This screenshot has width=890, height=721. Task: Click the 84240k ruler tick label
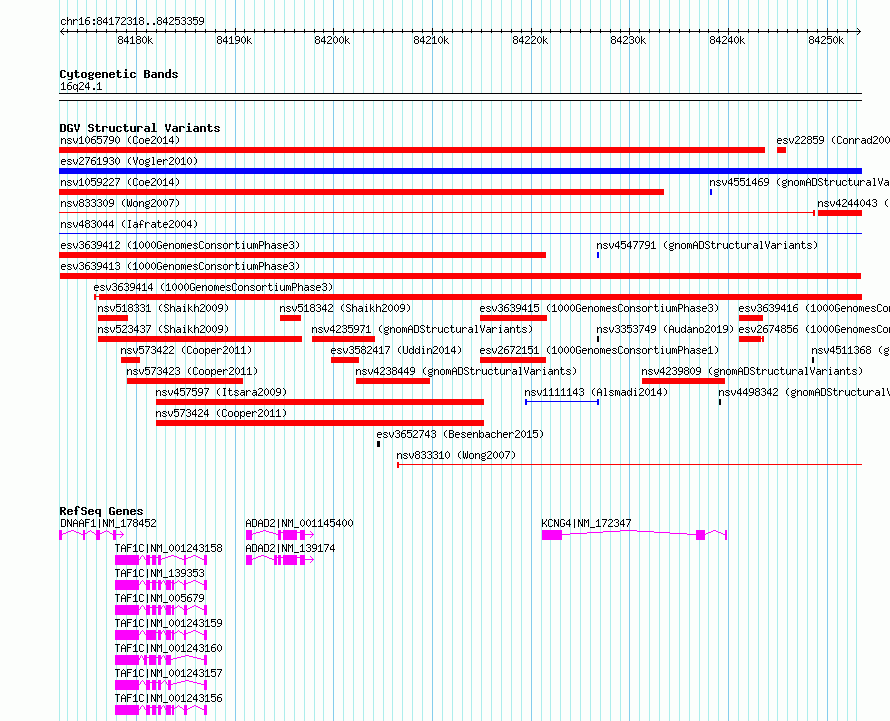(x=728, y=41)
